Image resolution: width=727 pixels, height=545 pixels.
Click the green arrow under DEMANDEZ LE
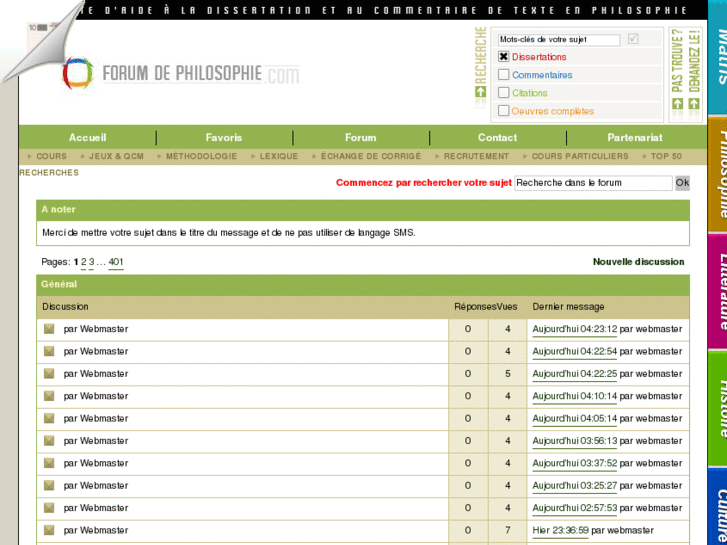click(x=694, y=103)
